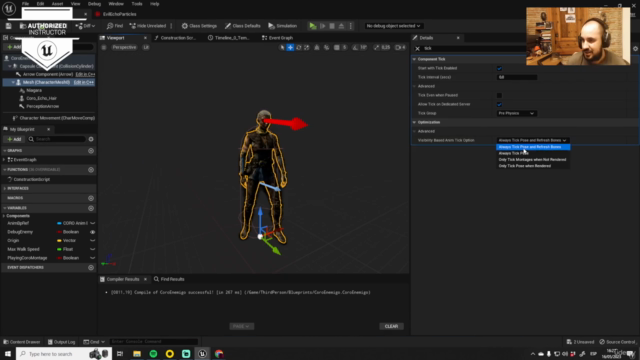Screen dimensions: 640x360
Task: Select the rotate gizmo tool in viewport
Action: pyautogui.click(x=298, y=47)
